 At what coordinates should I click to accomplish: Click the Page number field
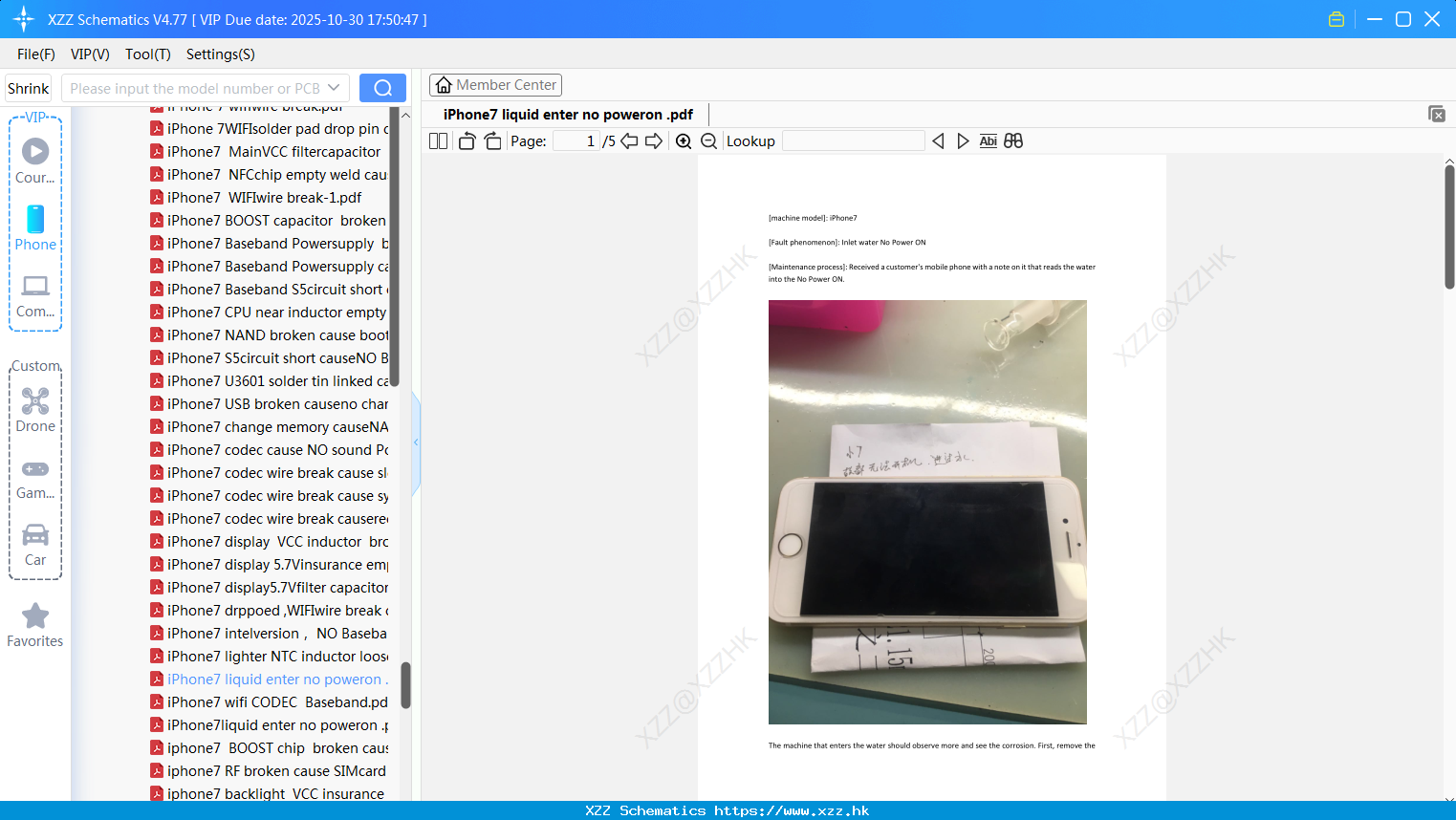(576, 141)
